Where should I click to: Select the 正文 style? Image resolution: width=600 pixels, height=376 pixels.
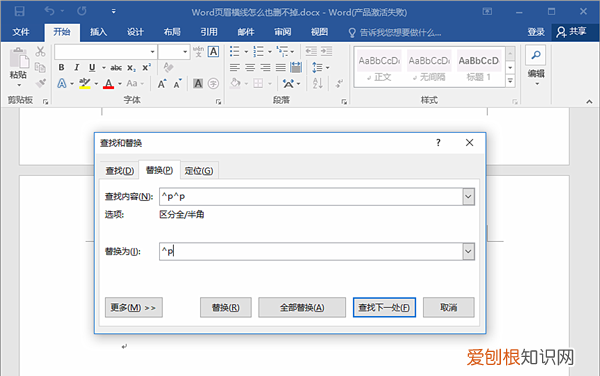click(x=379, y=67)
